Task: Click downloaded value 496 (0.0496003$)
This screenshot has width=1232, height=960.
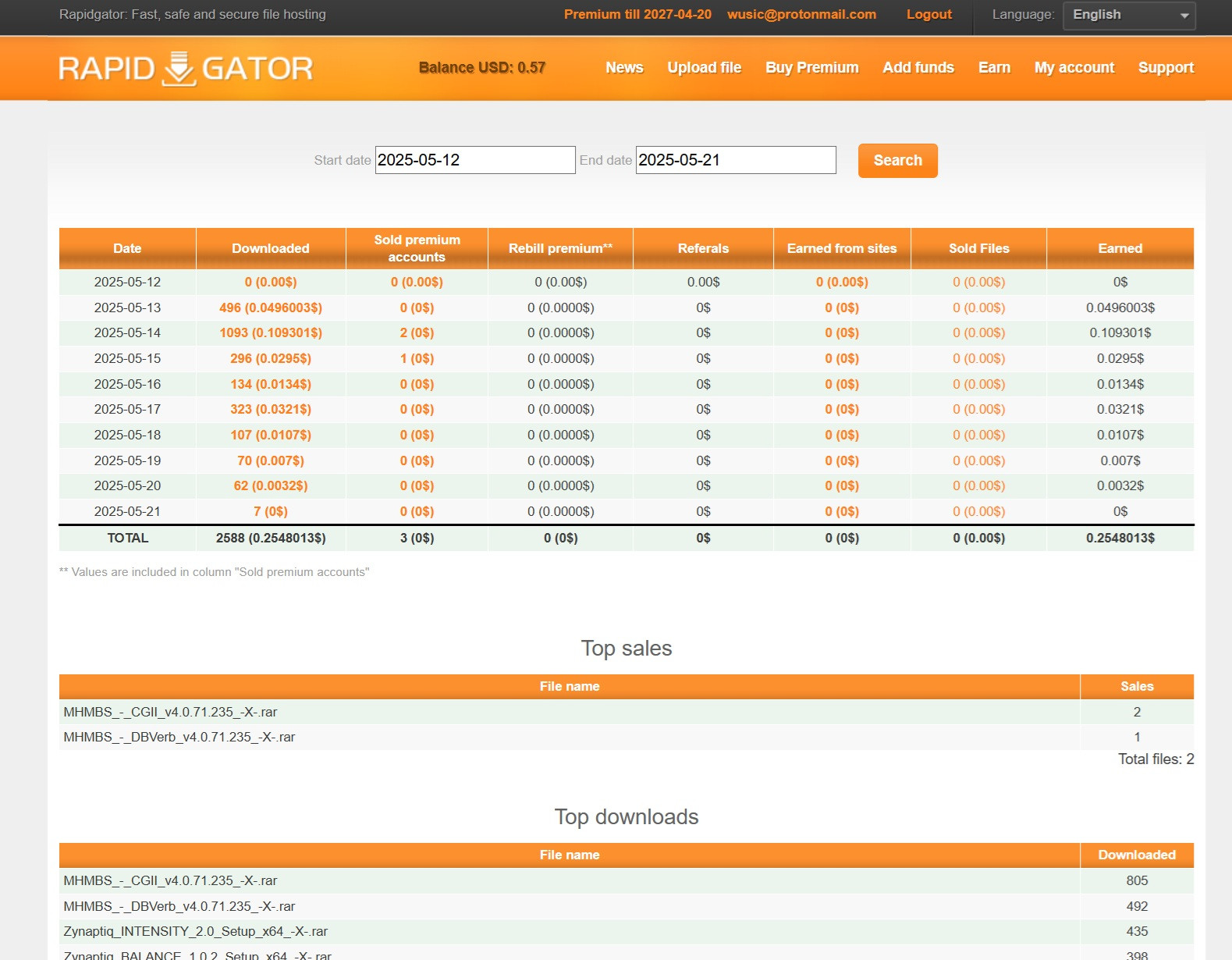Action: [x=271, y=308]
